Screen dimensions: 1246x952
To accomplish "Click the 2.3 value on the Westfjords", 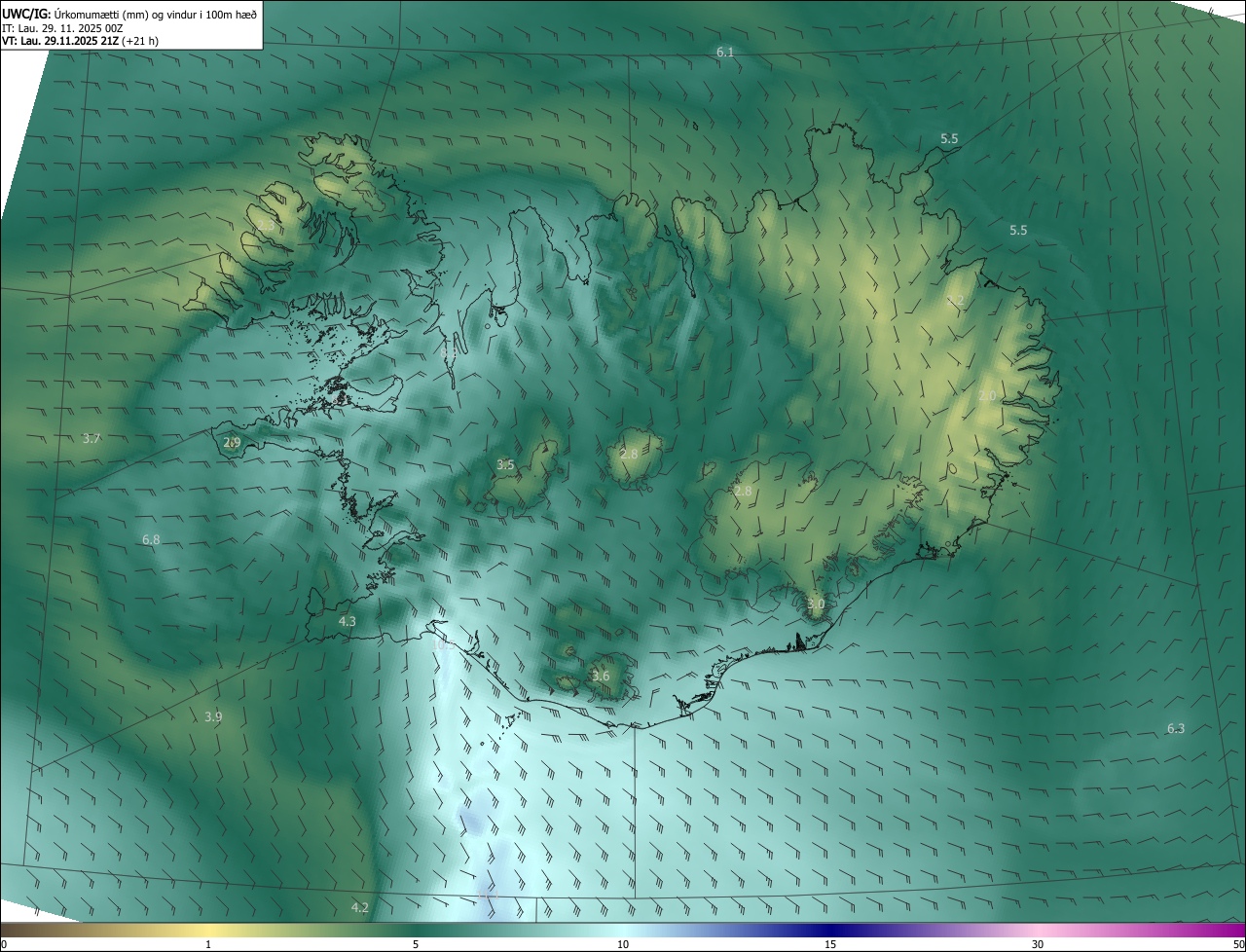I will (x=266, y=225).
